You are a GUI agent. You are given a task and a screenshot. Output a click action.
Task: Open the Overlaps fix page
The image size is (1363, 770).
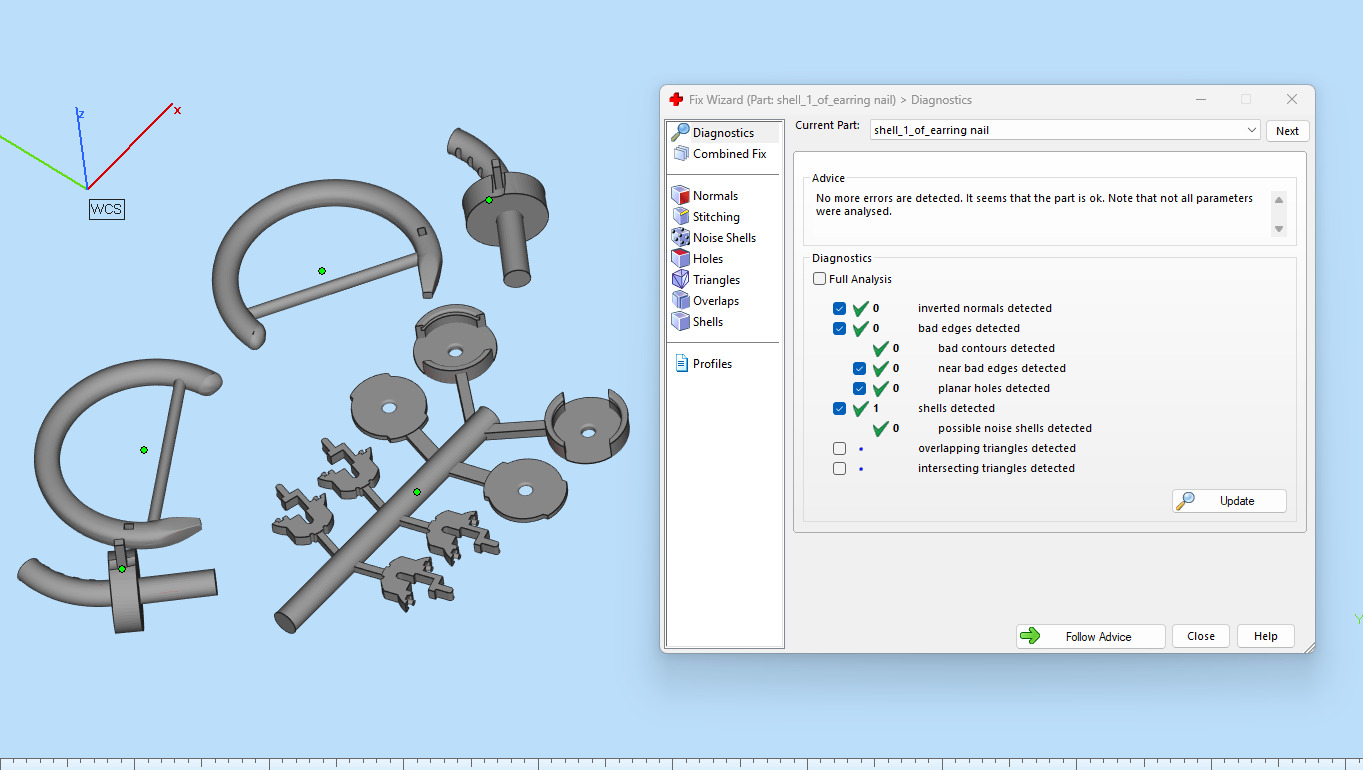pyautogui.click(x=705, y=301)
